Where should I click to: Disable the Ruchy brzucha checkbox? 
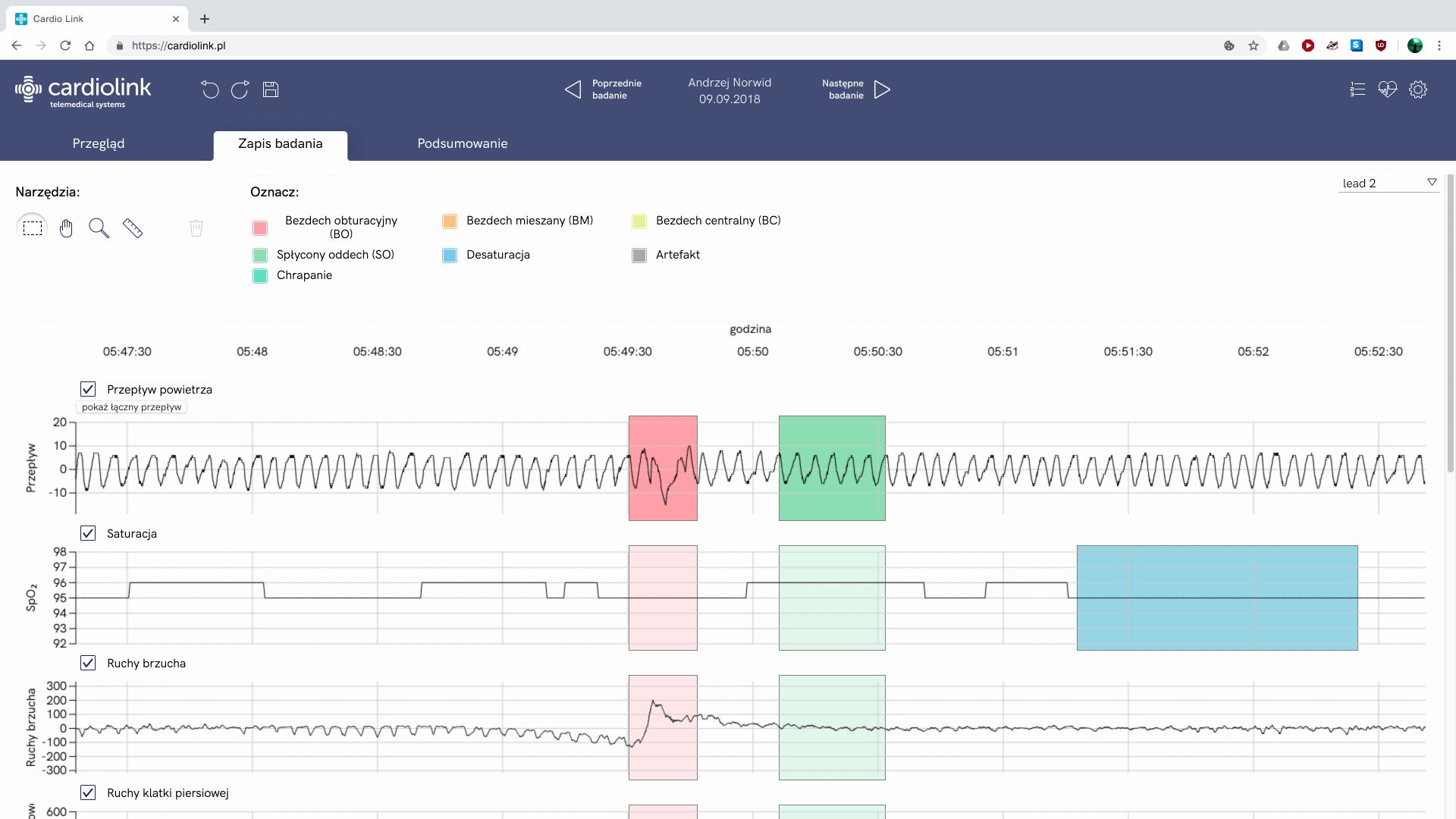point(88,663)
